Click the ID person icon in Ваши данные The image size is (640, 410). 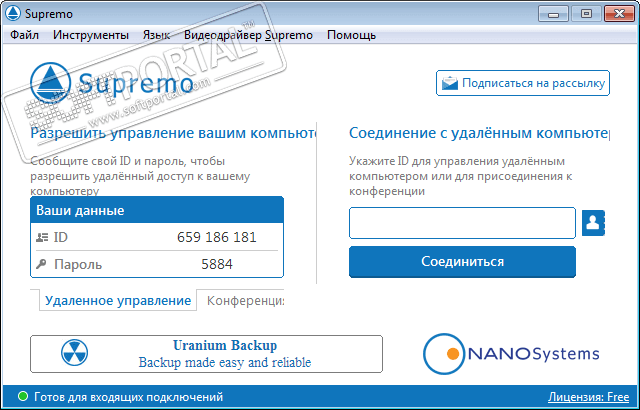(x=42, y=237)
